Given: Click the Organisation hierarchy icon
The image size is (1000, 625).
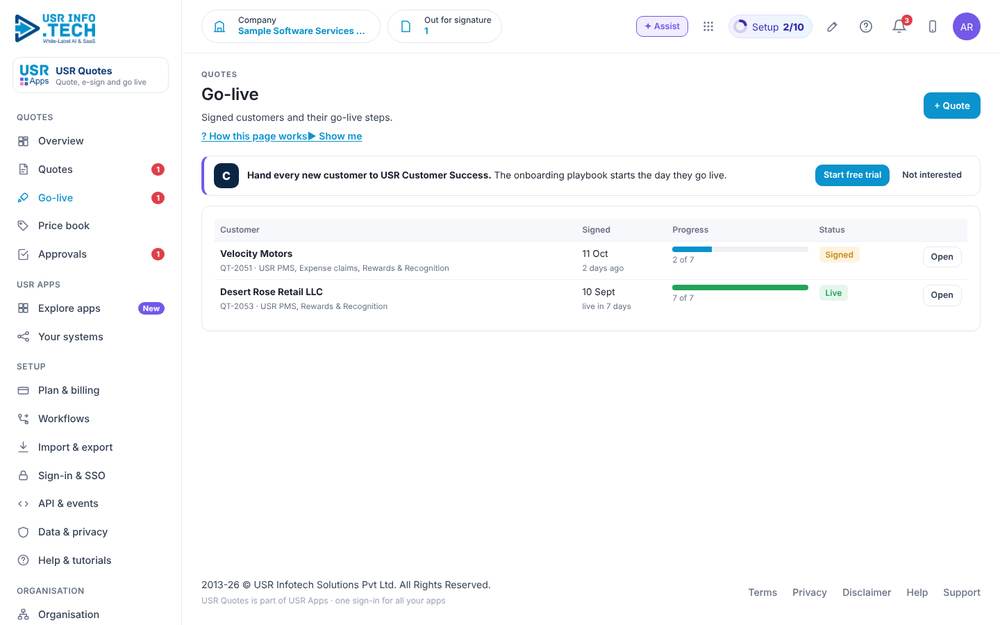Looking at the screenshot, I should tap(23, 614).
